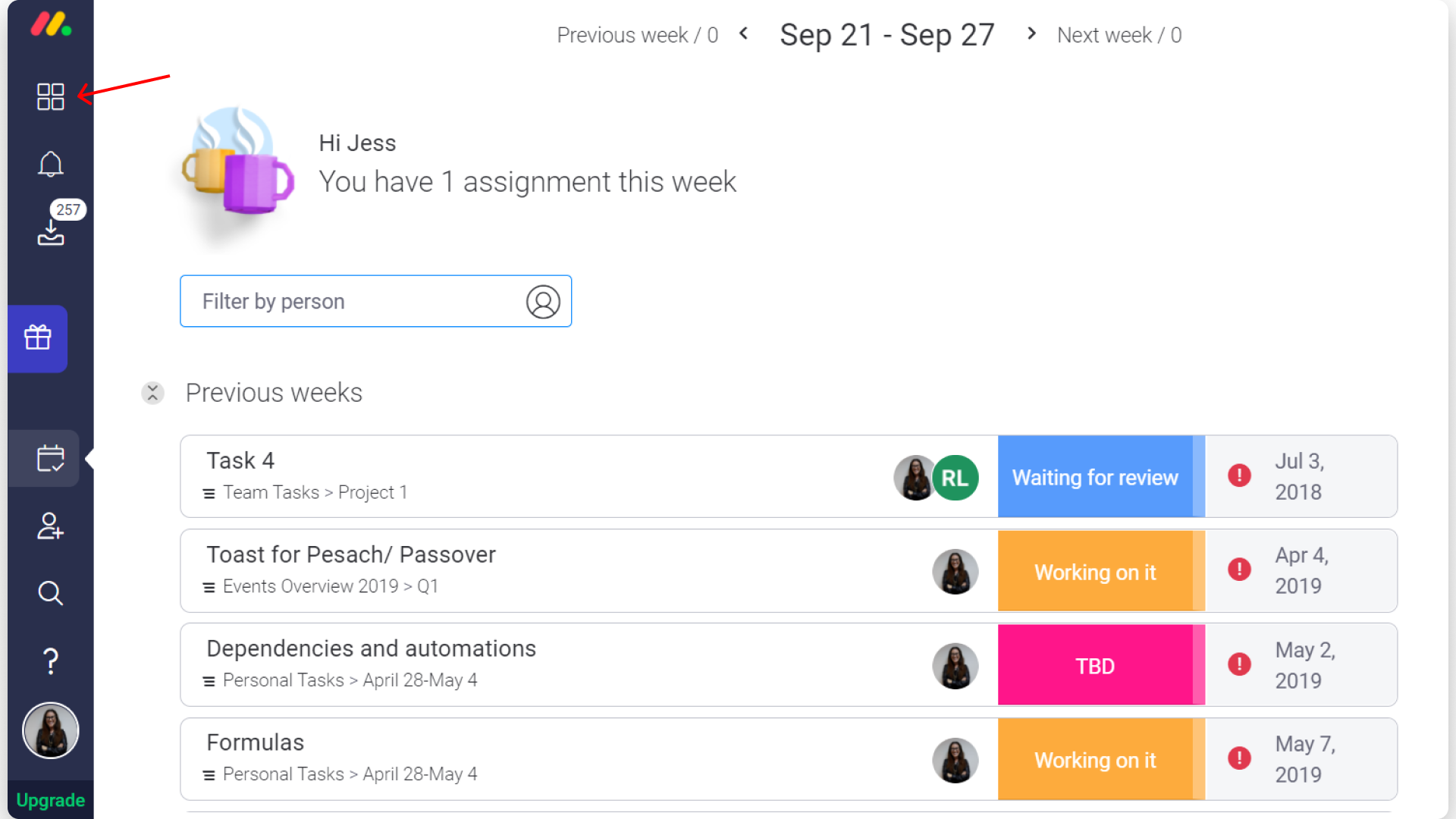Open the Working on it status for Formulas
This screenshot has height=819, width=1456.
pyautogui.click(x=1095, y=759)
